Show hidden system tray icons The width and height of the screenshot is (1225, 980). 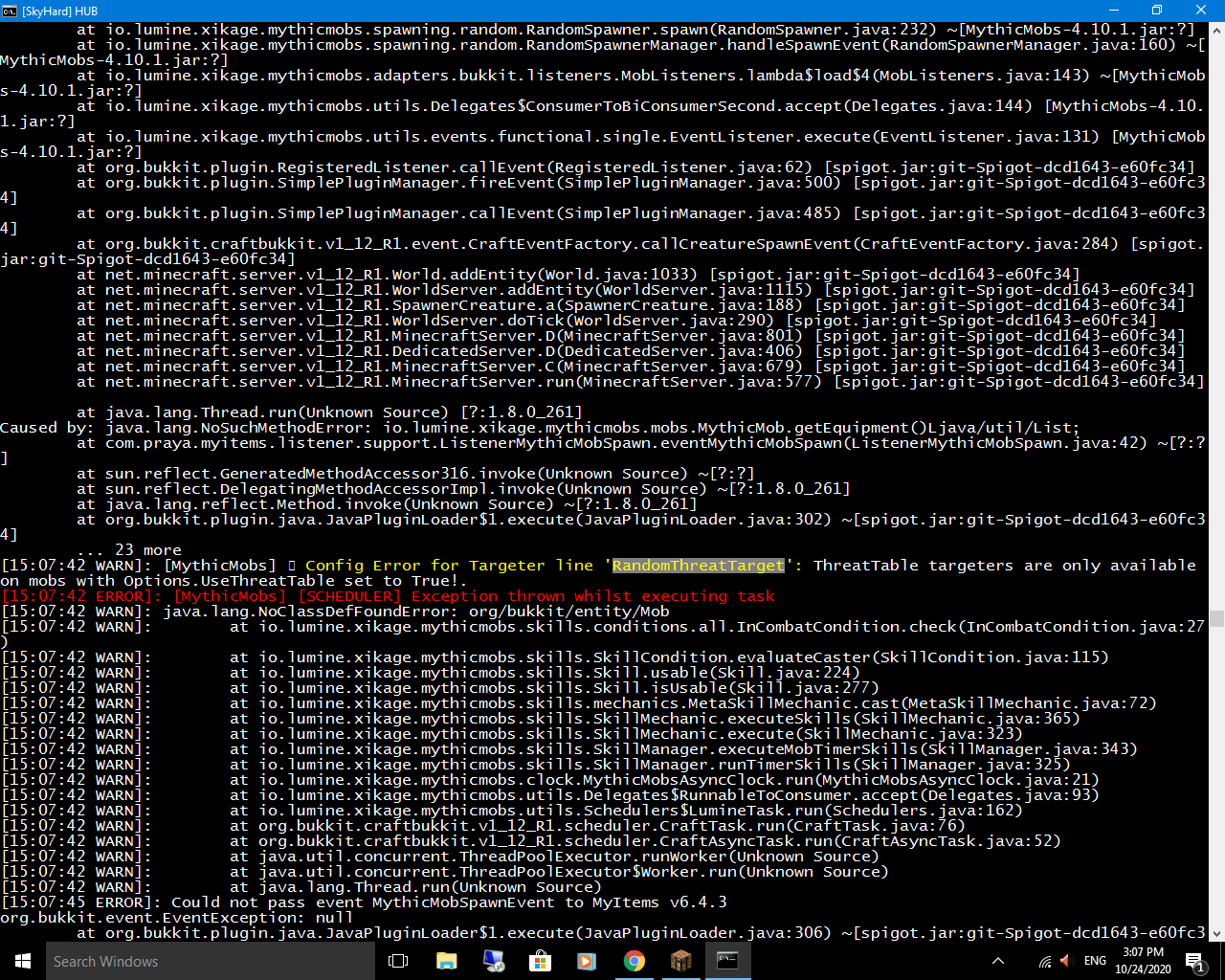998,961
